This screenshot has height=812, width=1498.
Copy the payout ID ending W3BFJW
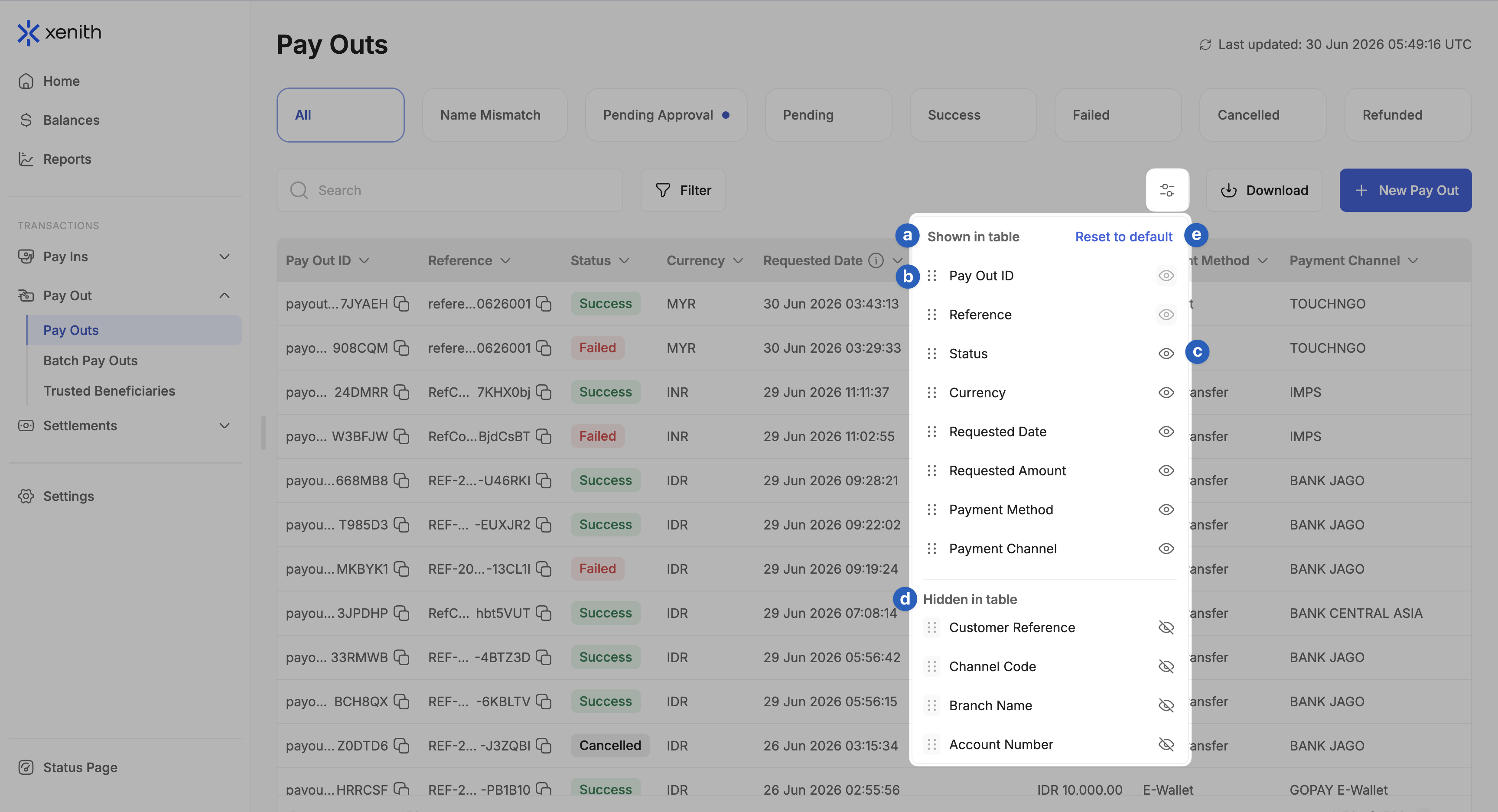click(401, 436)
